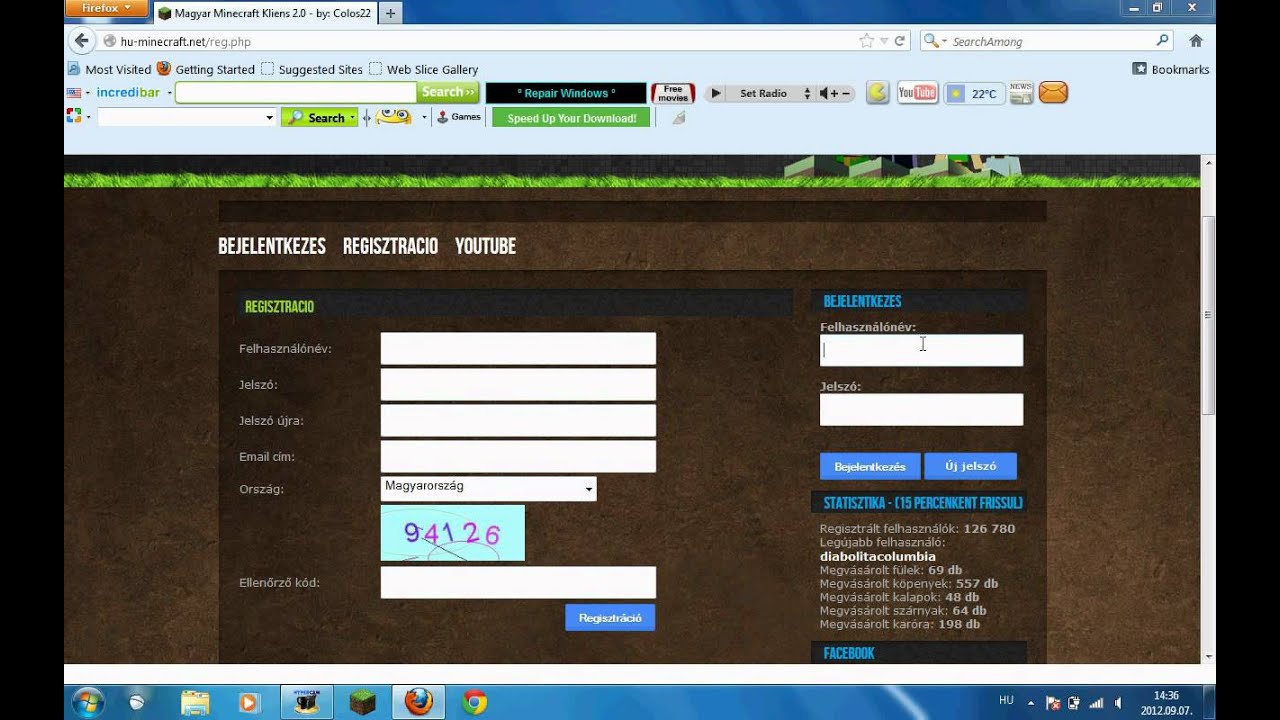Click the Email cím field
Screen dimensions: 1280x720
[x=518, y=457]
